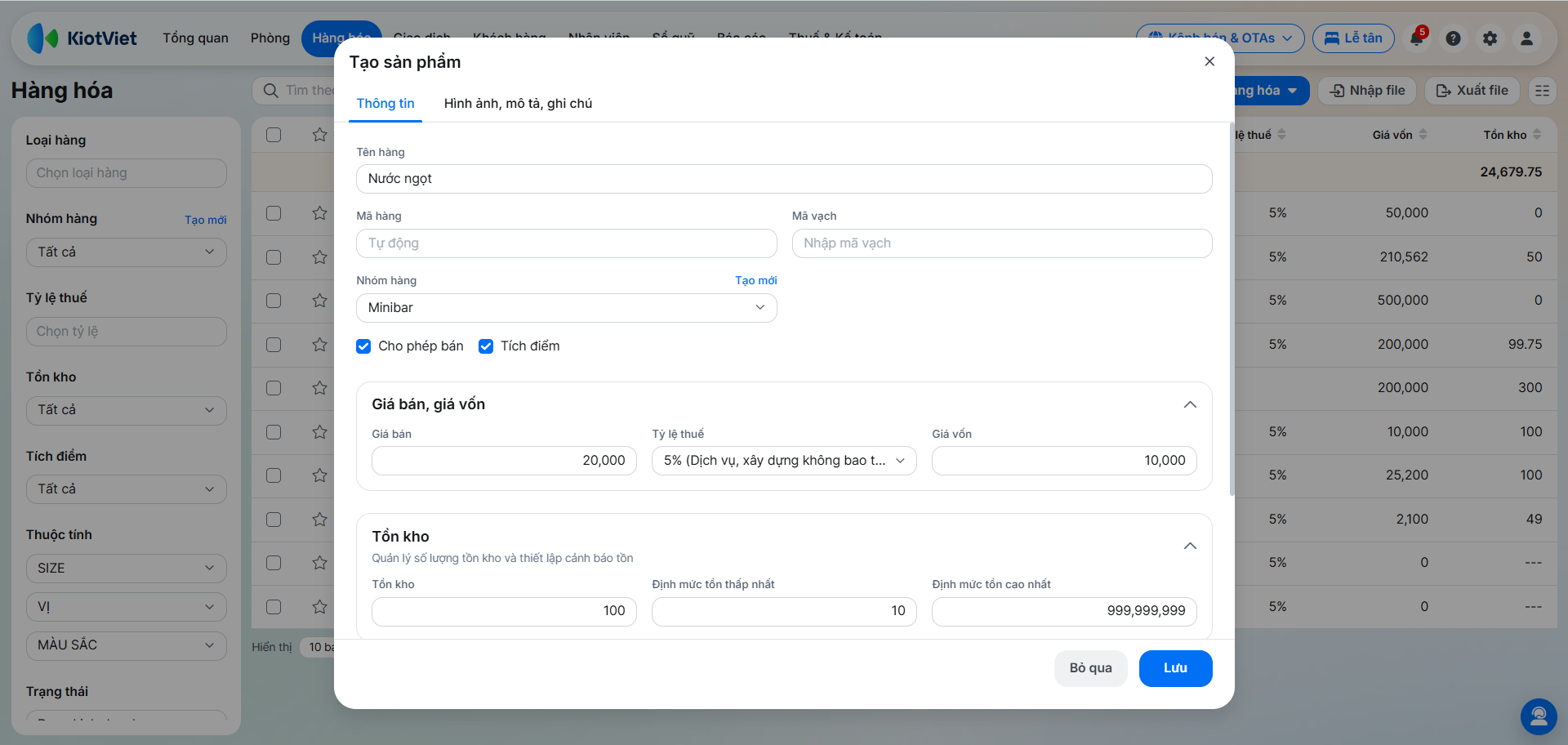1568x745 pixels.
Task: Star the product row with cost 500,000
Action: pos(319,301)
